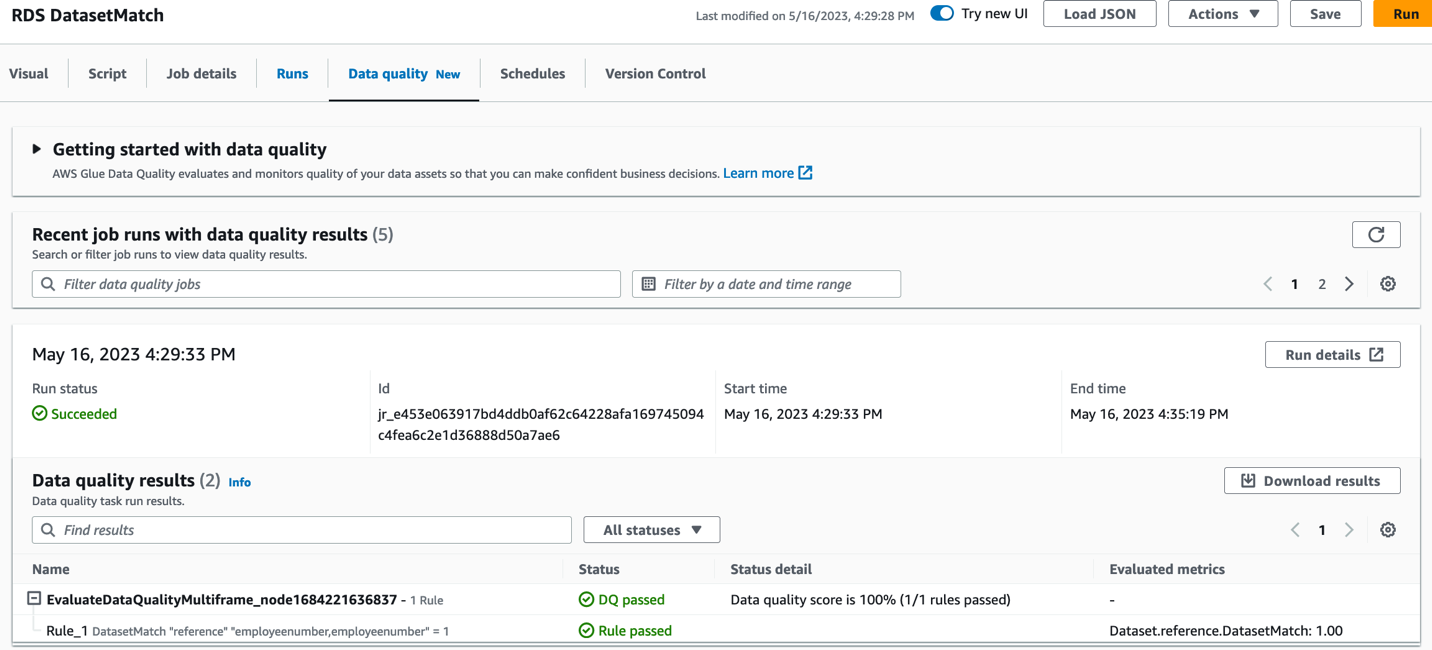The height and width of the screenshot is (650, 1432).
Task: Go to previous page of job runs
Action: click(1267, 284)
